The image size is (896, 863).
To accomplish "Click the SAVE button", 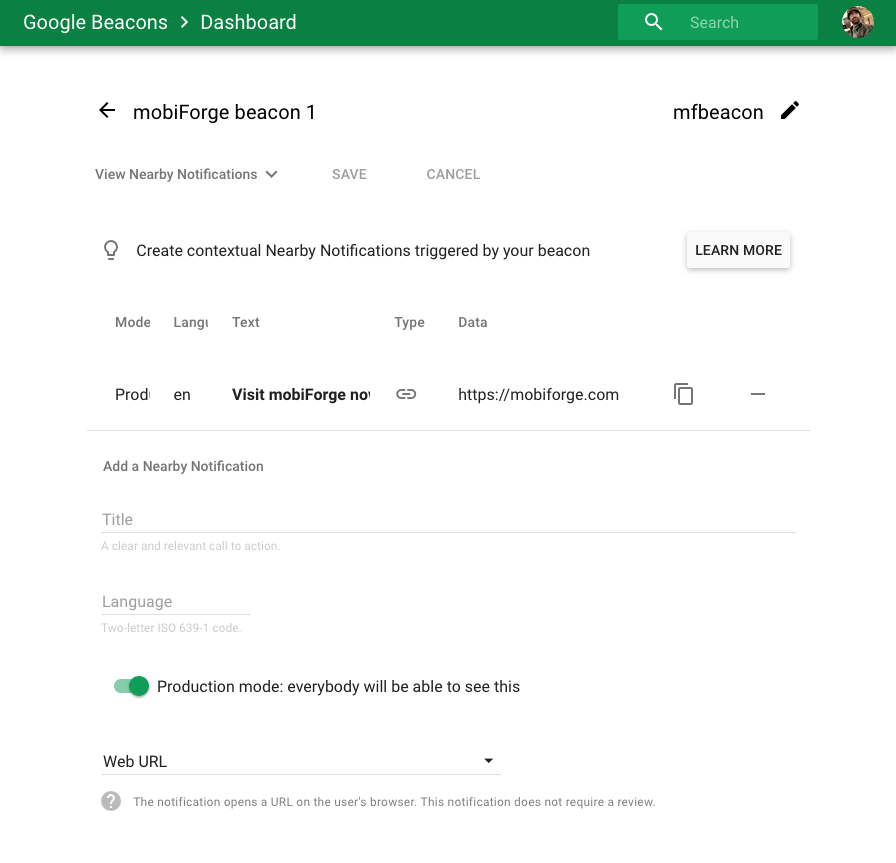I will pos(349,174).
